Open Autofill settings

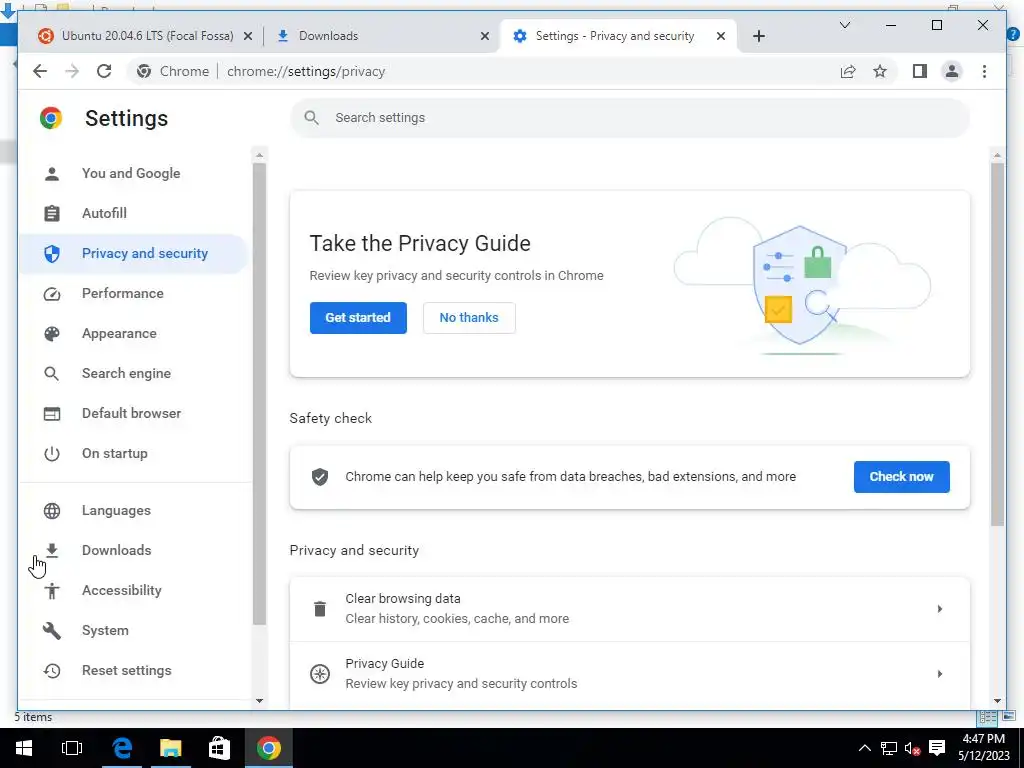pos(134,213)
